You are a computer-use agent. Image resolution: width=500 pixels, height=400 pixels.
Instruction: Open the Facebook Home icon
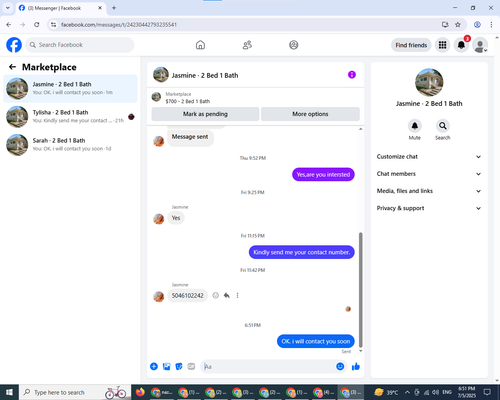click(200, 45)
